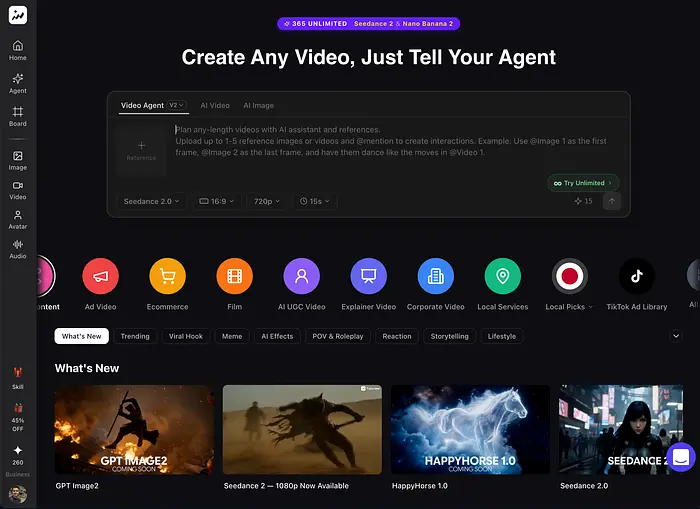The height and width of the screenshot is (509, 700).
Task: Open the HappyHorse 1.0 thumbnail
Action: pos(470,430)
